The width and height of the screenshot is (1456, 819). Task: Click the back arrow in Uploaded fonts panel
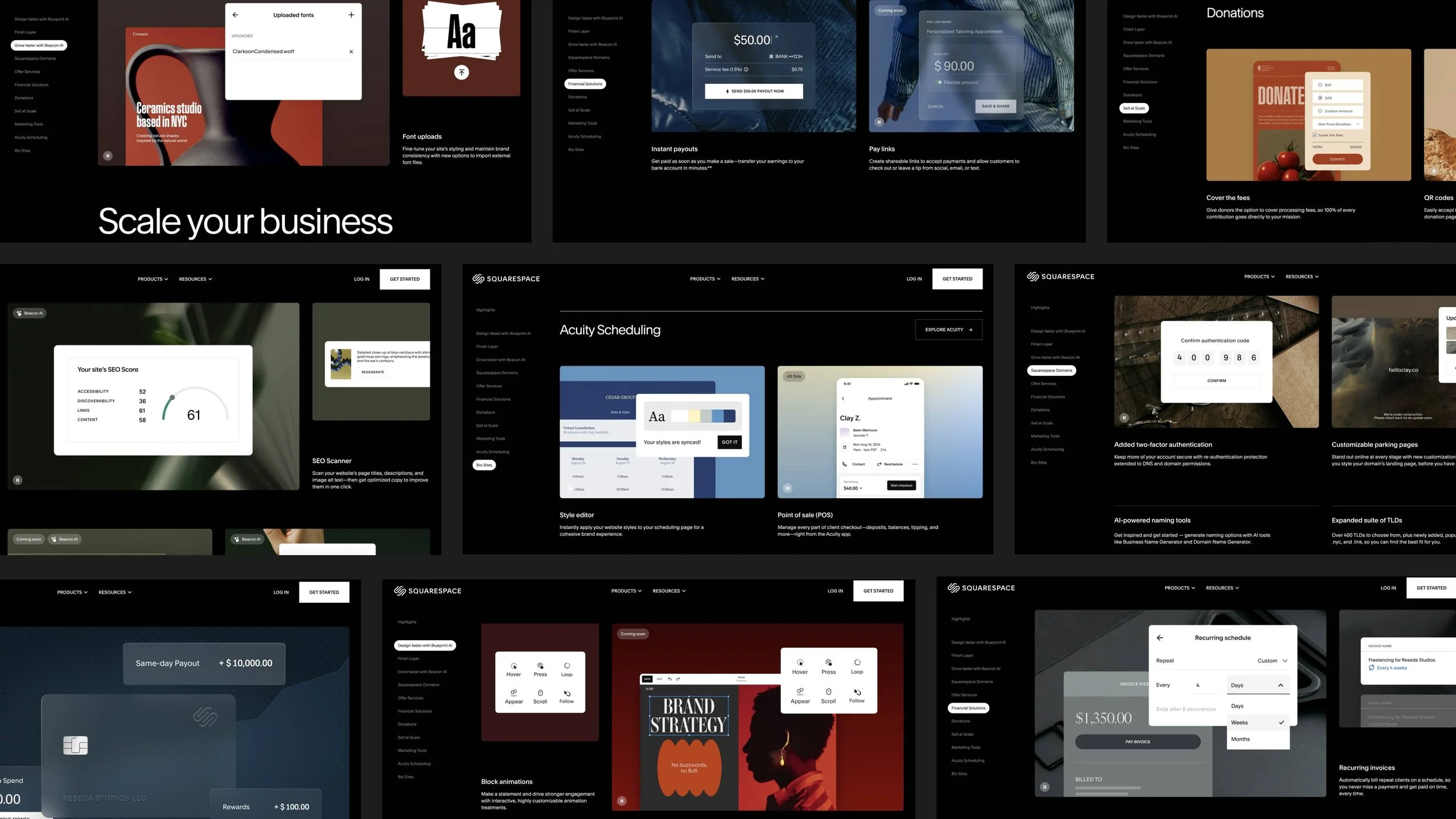tap(235, 15)
